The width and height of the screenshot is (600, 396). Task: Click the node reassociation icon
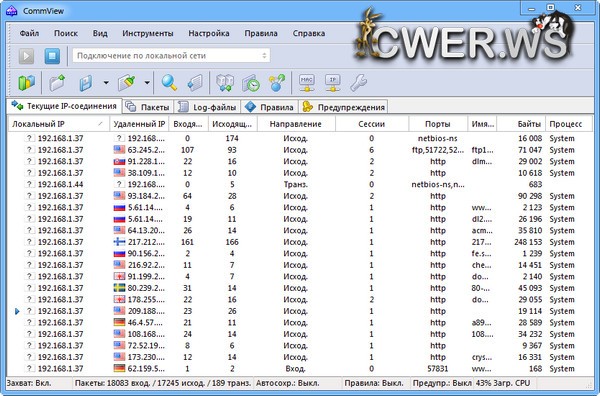click(277, 82)
